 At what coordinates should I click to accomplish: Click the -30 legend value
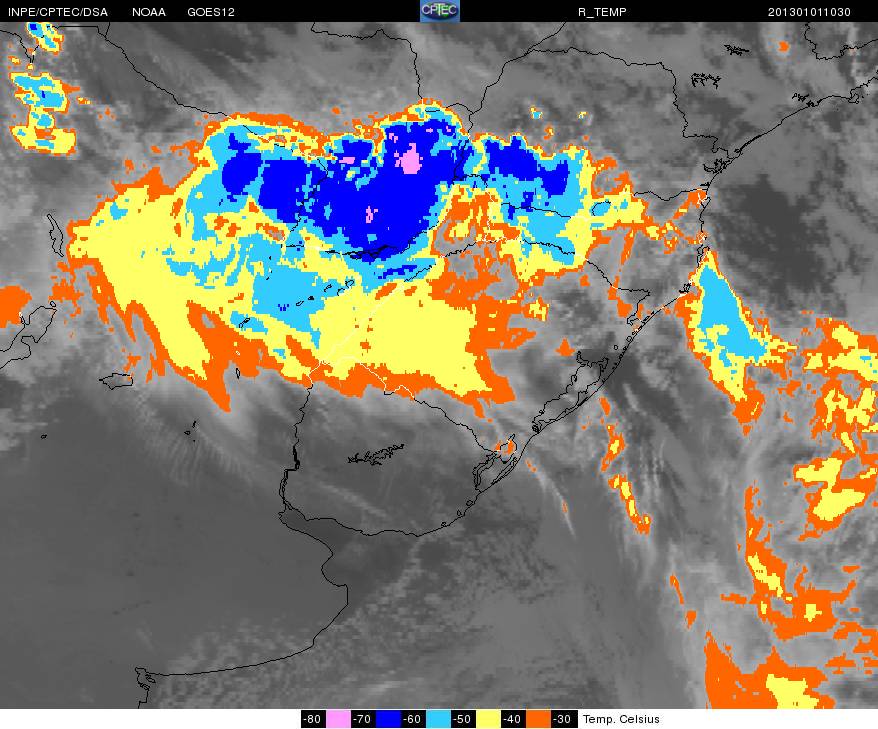564,719
